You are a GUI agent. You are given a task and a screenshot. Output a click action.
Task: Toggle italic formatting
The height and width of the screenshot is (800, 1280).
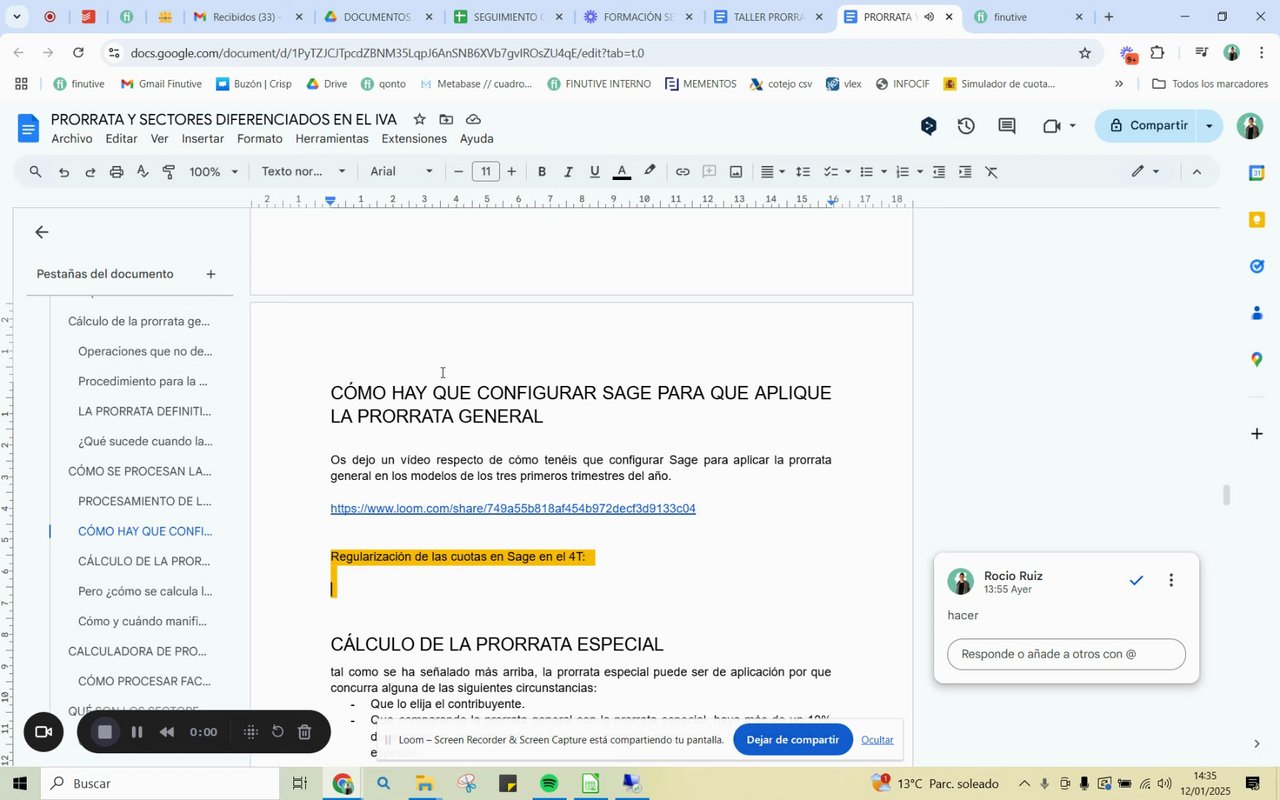(x=568, y=172)
